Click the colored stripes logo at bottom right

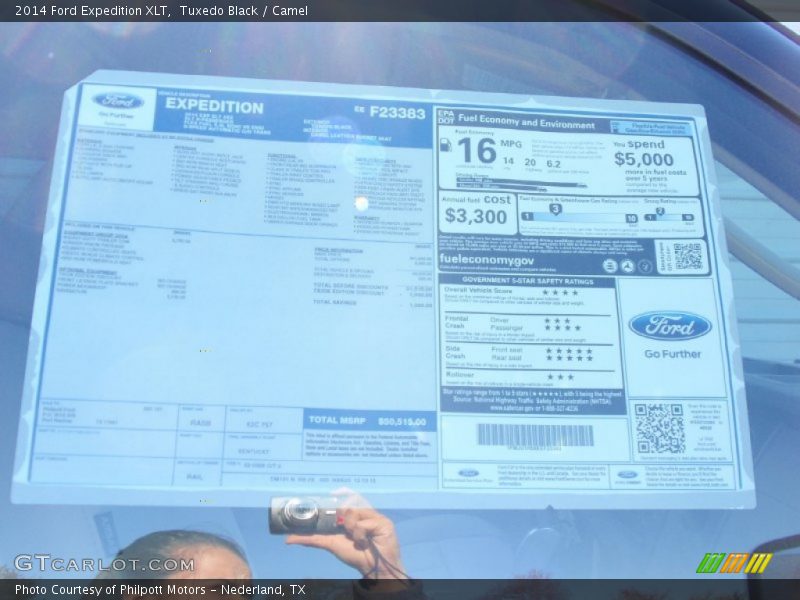(x=733, y=563)
